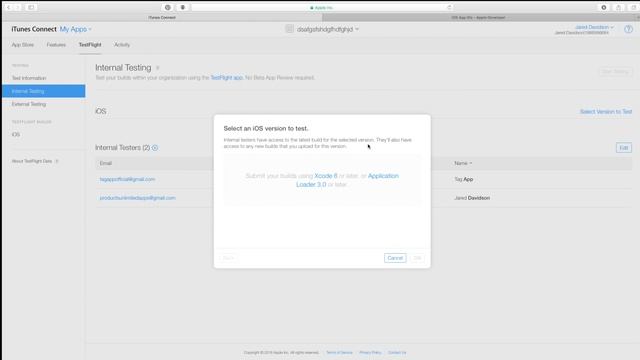The width and height of the screenshot is (640, 360).
Task: Click the Internal Testers (2) heading
Action: point(122,148)
